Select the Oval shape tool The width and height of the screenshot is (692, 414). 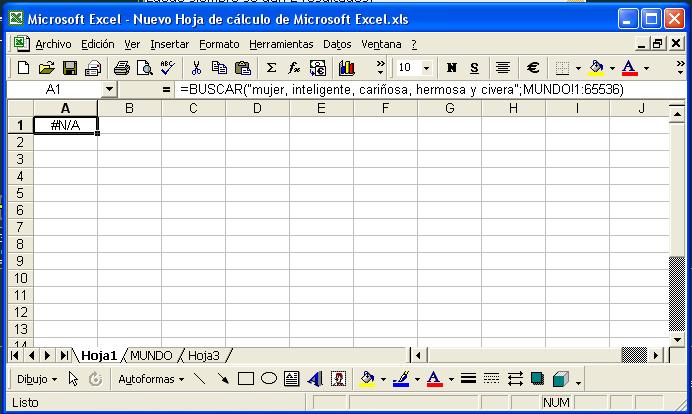(x=269, y=379)
